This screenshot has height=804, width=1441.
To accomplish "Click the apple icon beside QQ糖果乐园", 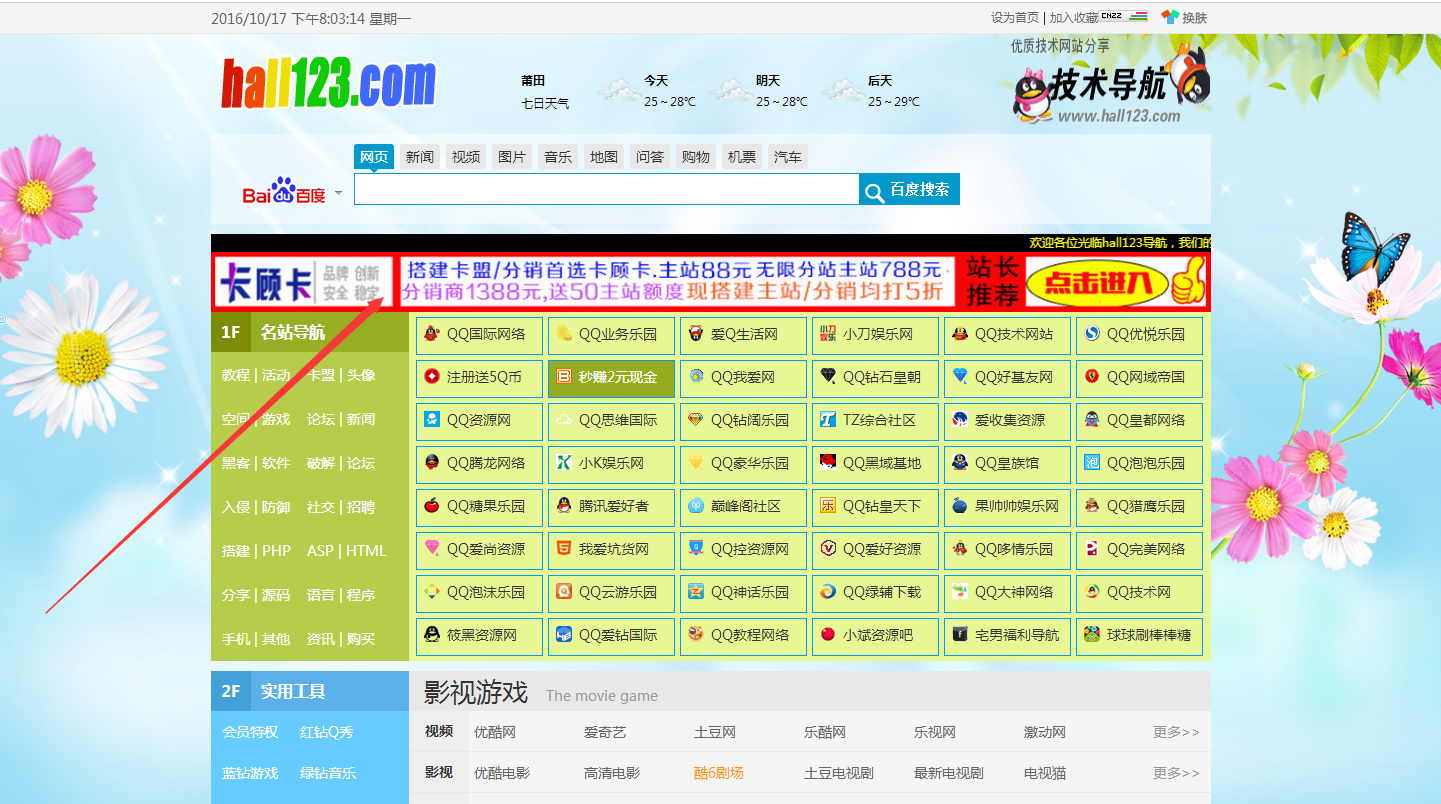I will [x=432, y=506].
